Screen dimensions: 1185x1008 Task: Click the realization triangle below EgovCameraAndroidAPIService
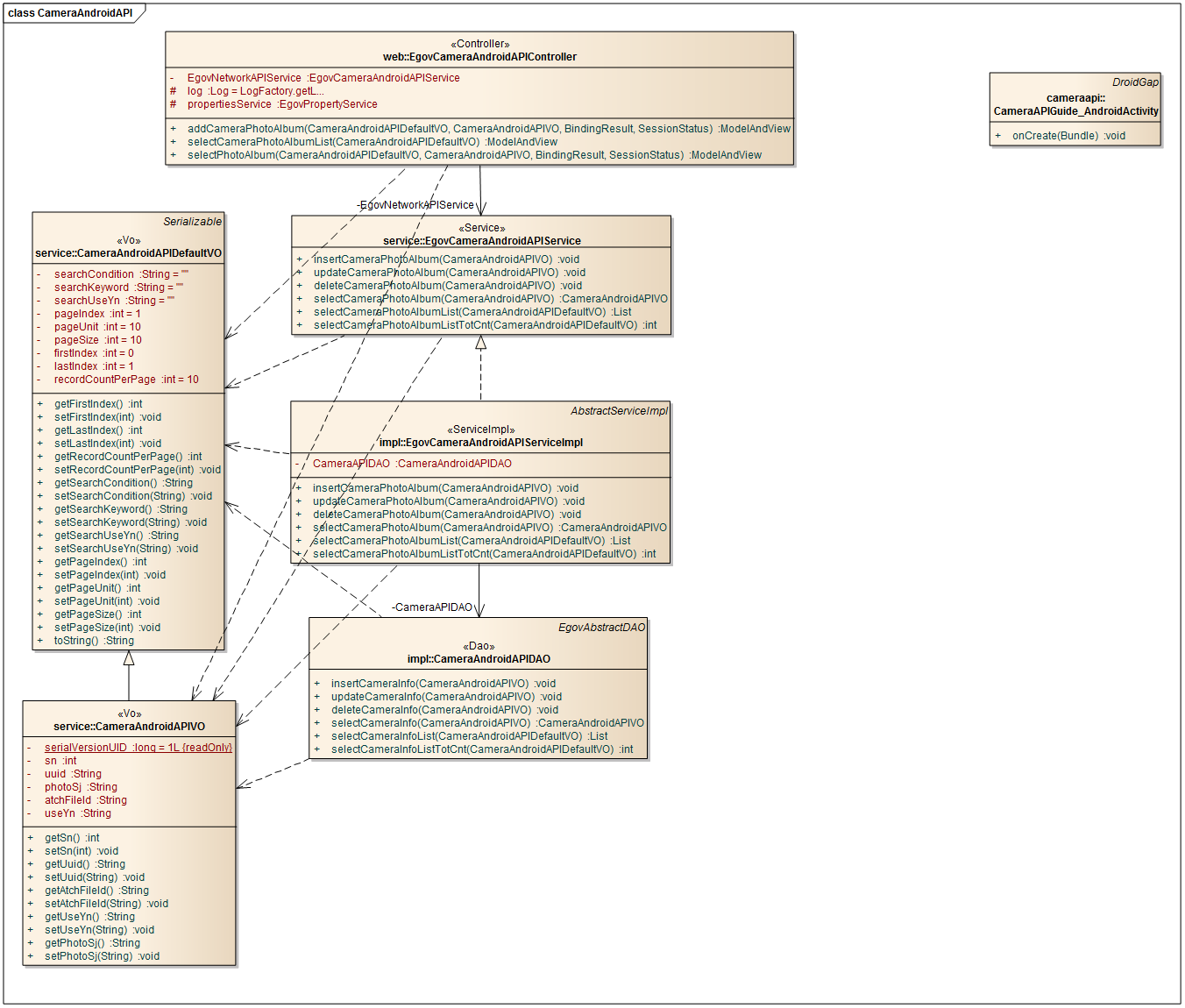click(480, 343)
